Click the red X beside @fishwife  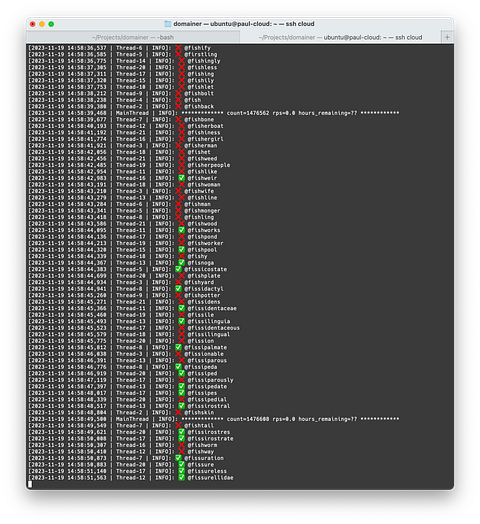pyautogui.click(x=178, y=191)
